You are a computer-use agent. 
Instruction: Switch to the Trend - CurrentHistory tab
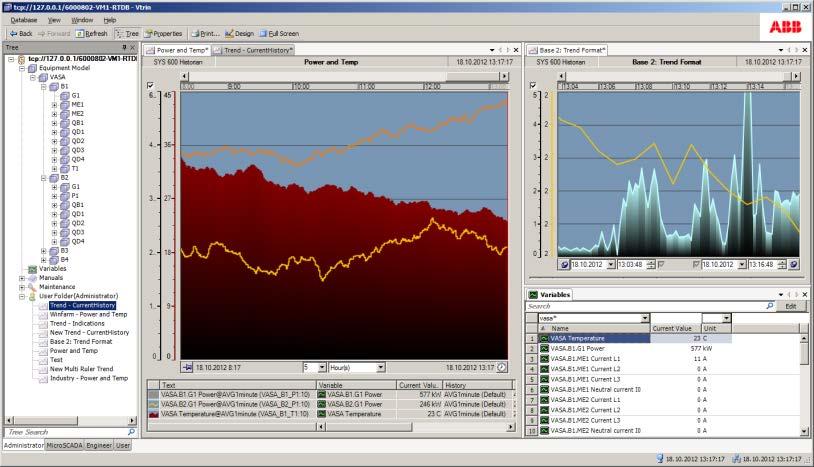[x=254, y=50]
